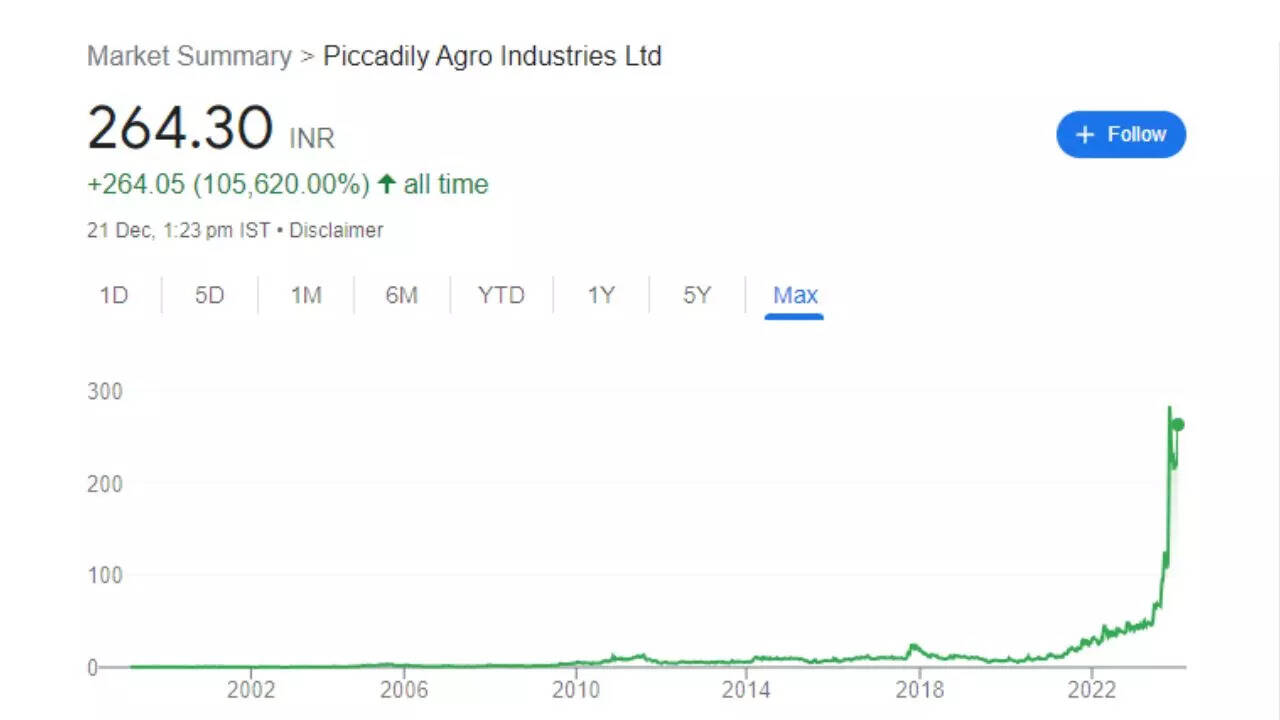The width and height of the screenshot is (1280, 720).
Task: Open the Disclaimer link
Action: coord(336,230)
